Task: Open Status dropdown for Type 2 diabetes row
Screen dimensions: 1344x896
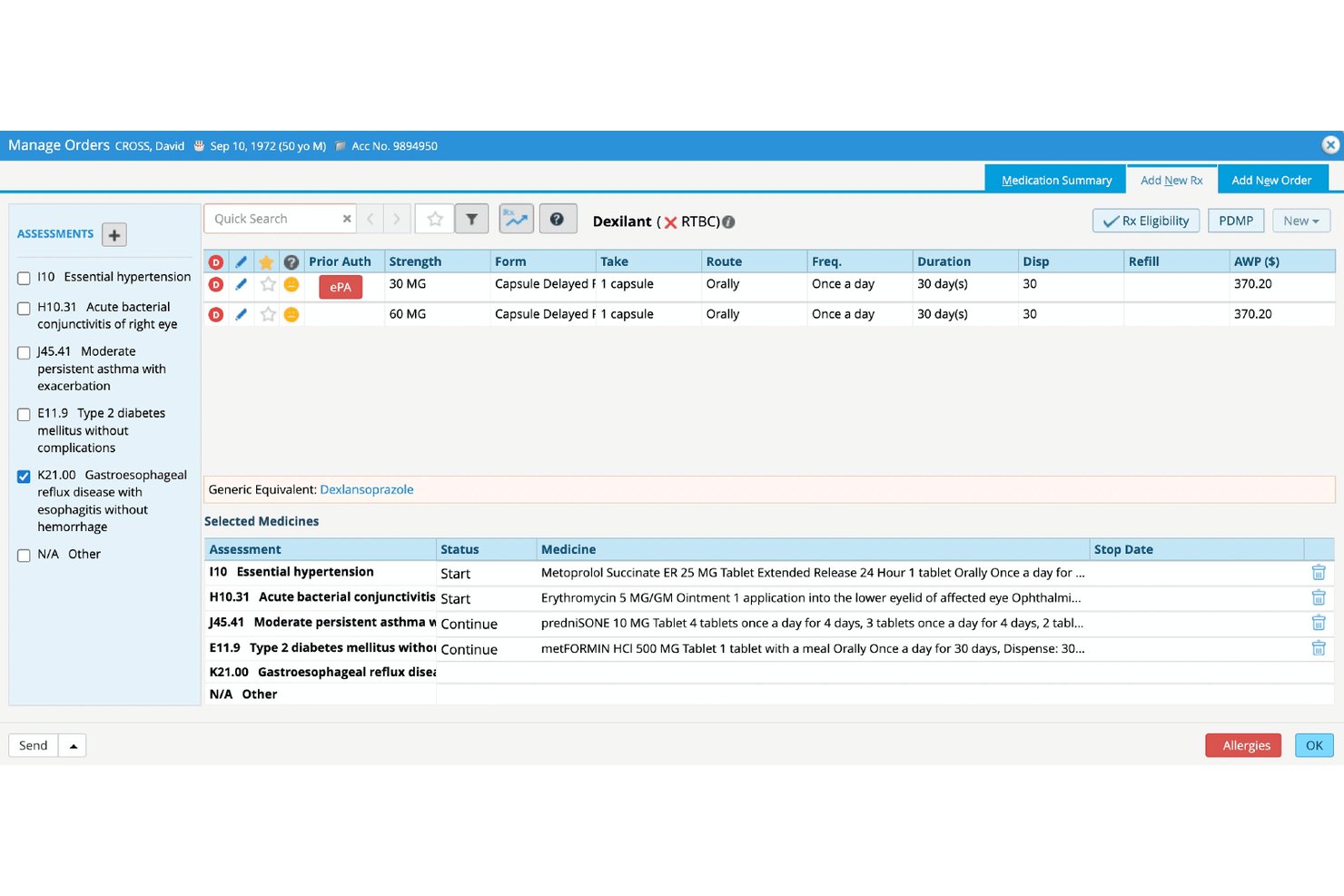Action: [486, 649]
